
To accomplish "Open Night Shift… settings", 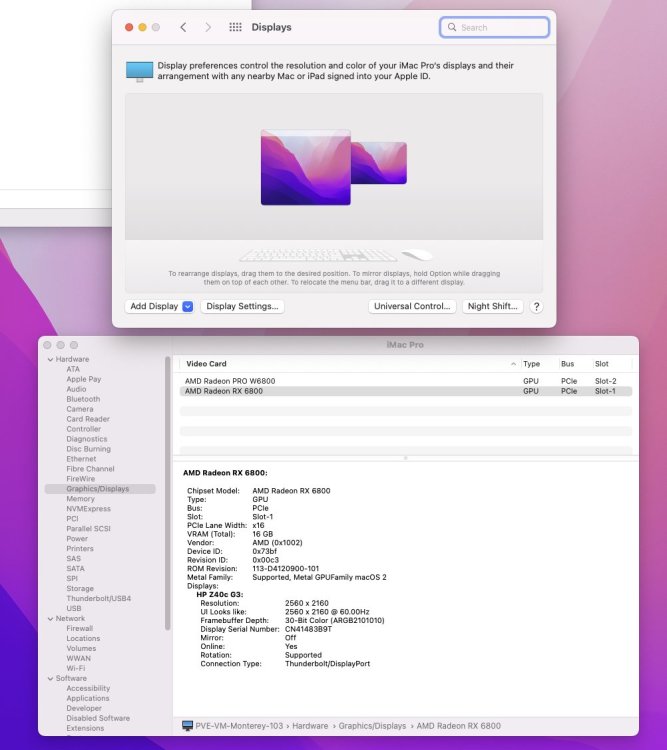I will [492, 307].
